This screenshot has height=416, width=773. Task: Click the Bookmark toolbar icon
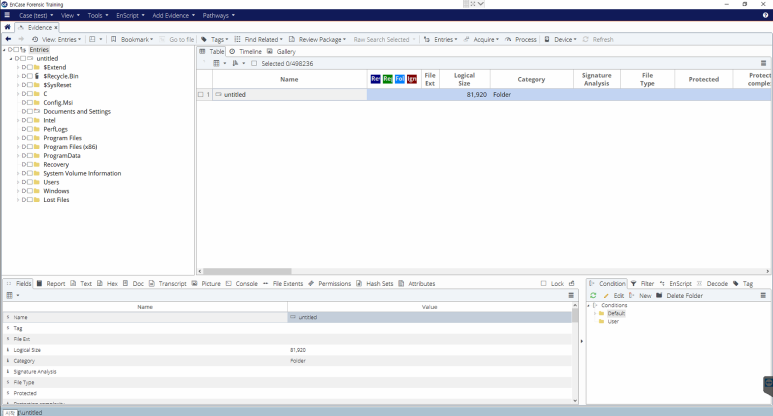pos(113,39)
